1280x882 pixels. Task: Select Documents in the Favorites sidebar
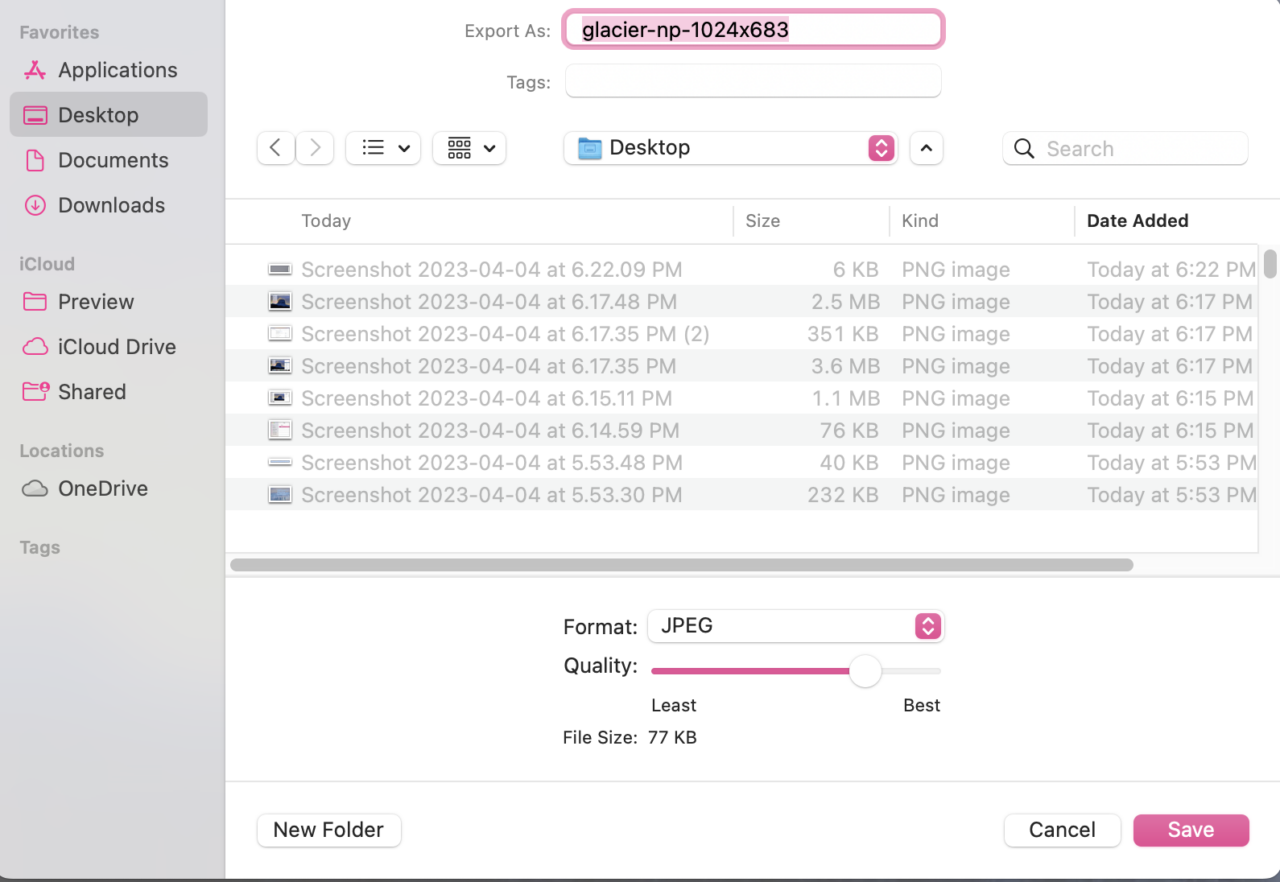[x=110, y=160]
